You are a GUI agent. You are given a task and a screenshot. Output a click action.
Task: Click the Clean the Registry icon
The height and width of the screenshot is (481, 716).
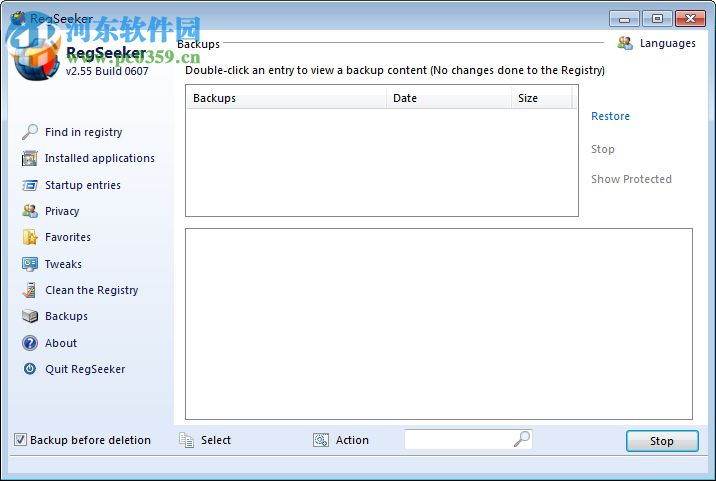(x=30, y=290)
